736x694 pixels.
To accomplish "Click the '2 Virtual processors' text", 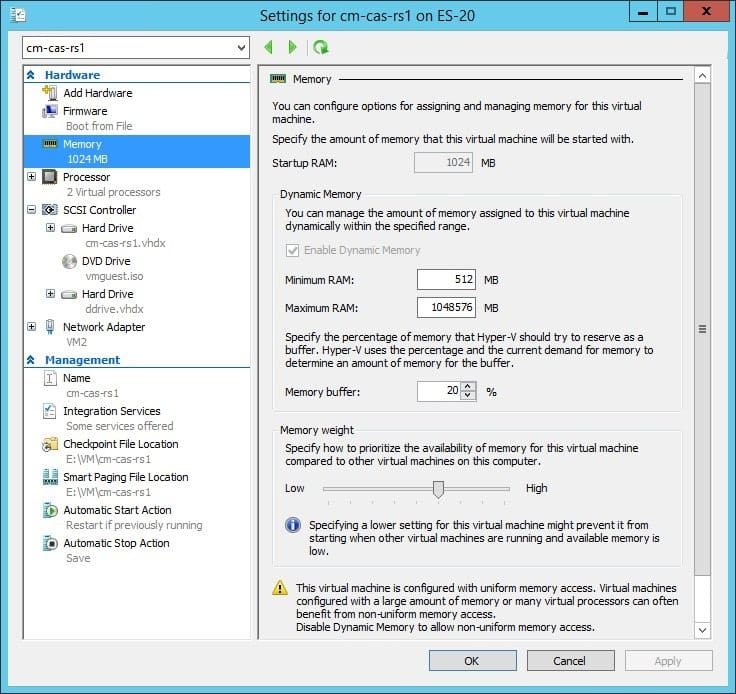I will coord(113,192).
